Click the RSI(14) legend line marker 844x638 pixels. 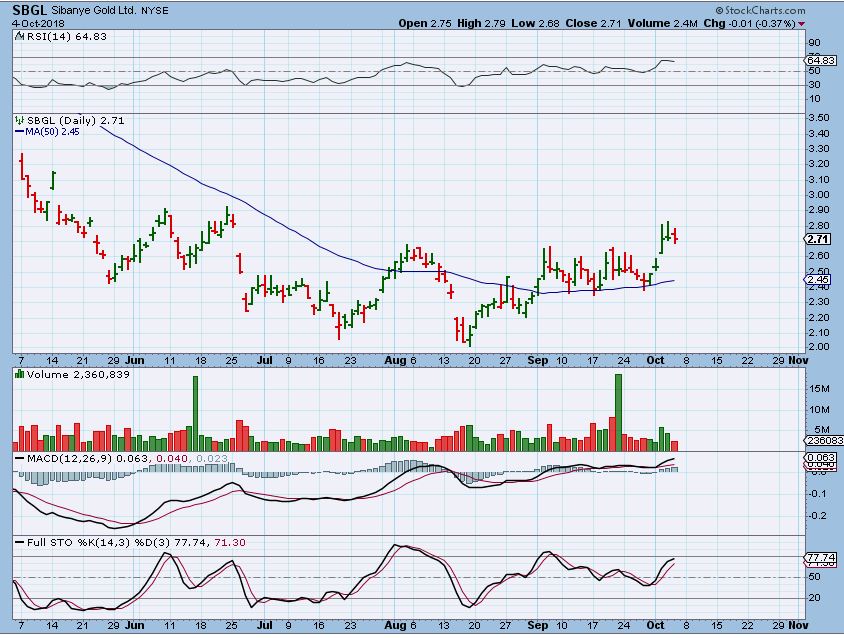coord(18,37)
